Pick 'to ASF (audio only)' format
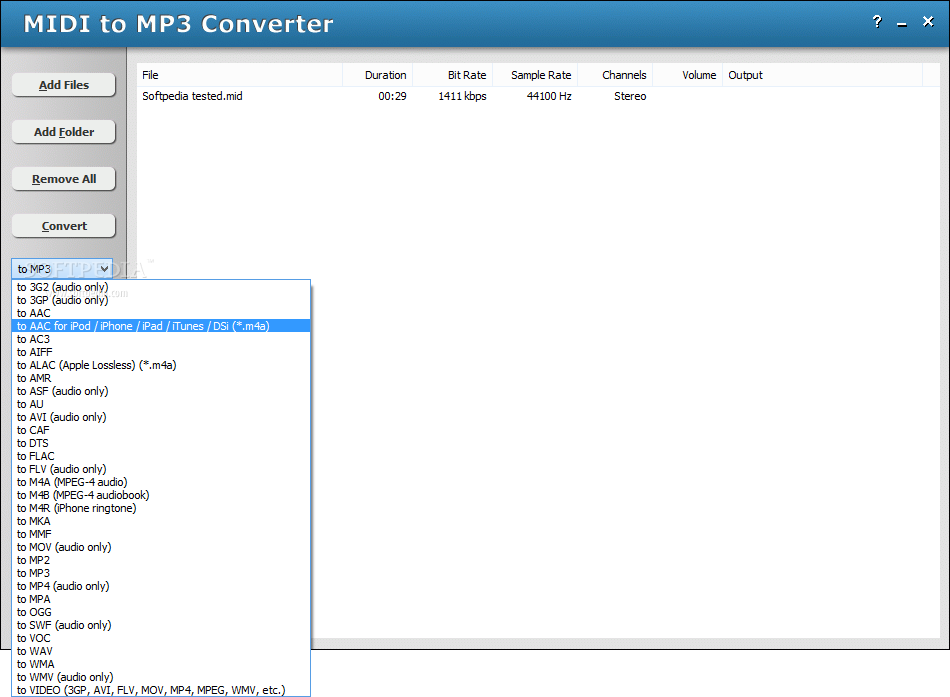 click(x=161, y=392)
